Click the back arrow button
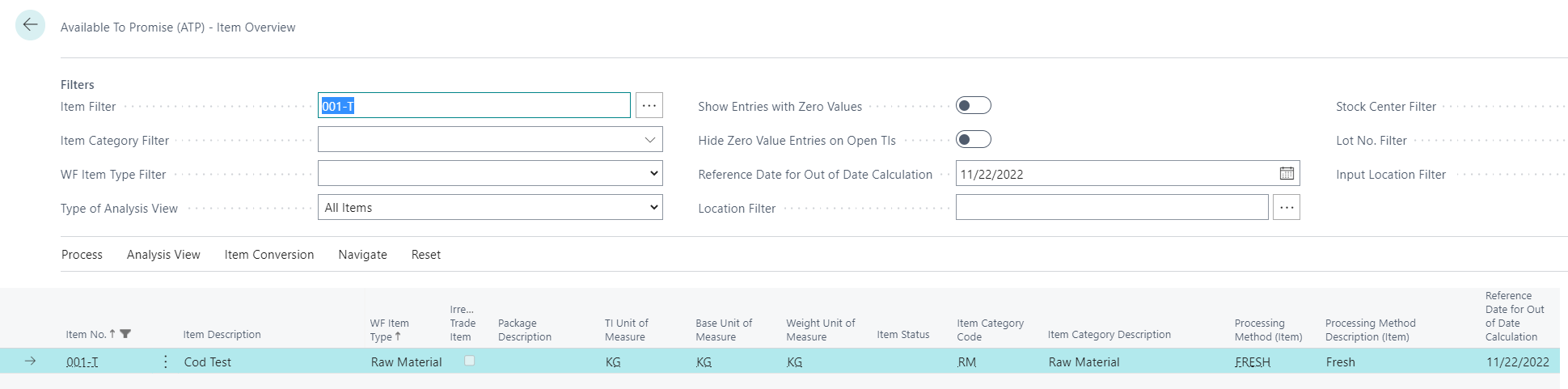Image resolution: width=1568 pixels, height=389 pixels. point(30,25)
